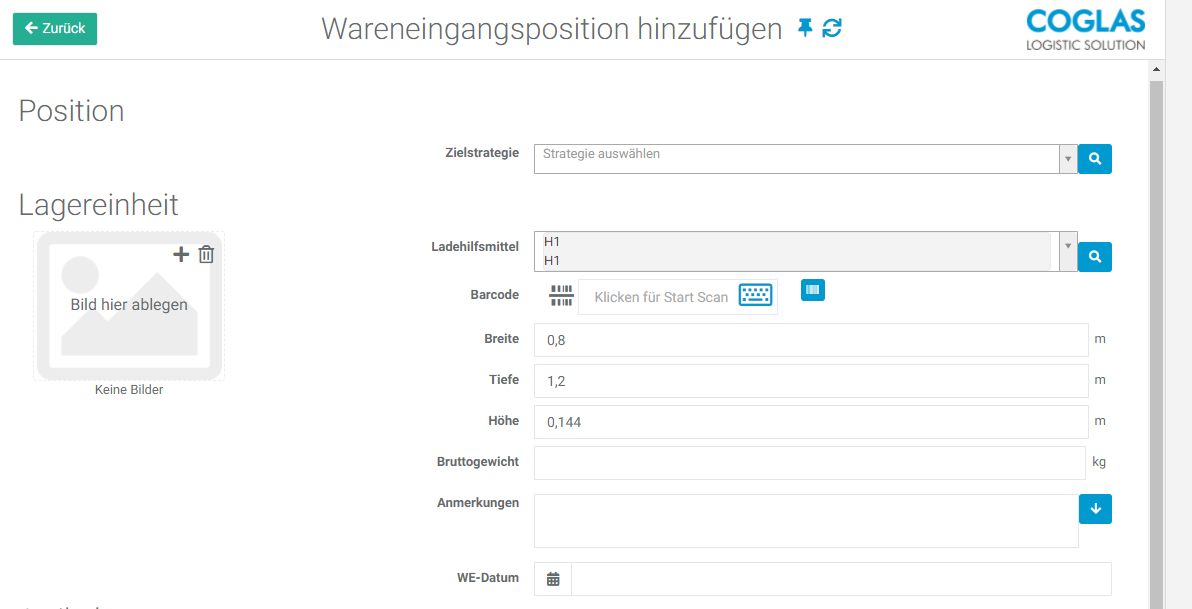Click the barcode scanner icon beside the Barcode label
The width and height of the screenshot is (1192, 609).
(561, 296)
